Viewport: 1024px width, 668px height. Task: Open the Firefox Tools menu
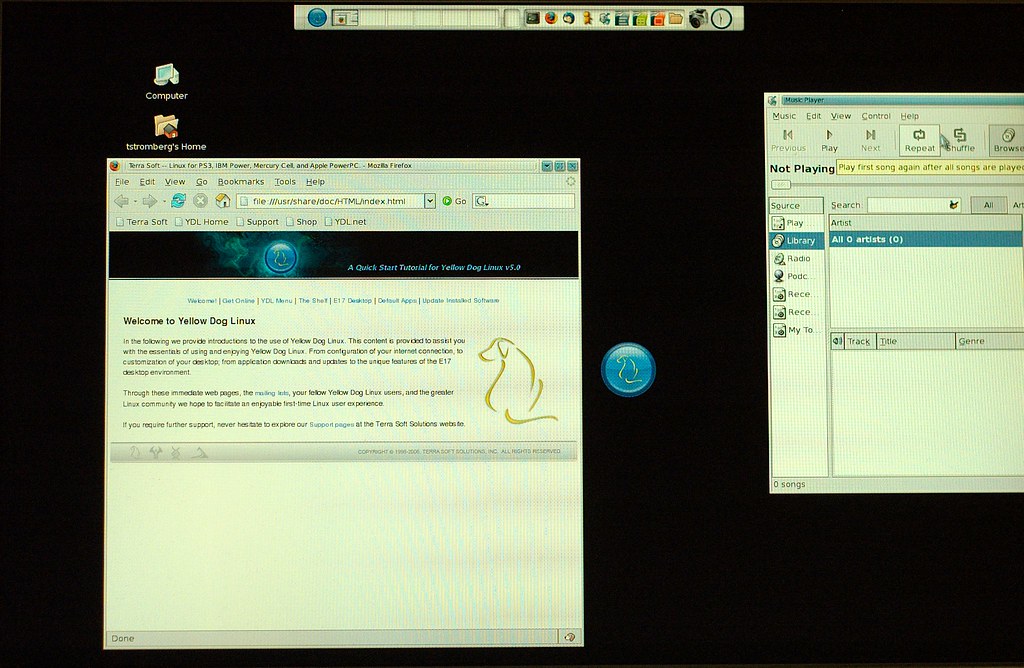[285, 182]
